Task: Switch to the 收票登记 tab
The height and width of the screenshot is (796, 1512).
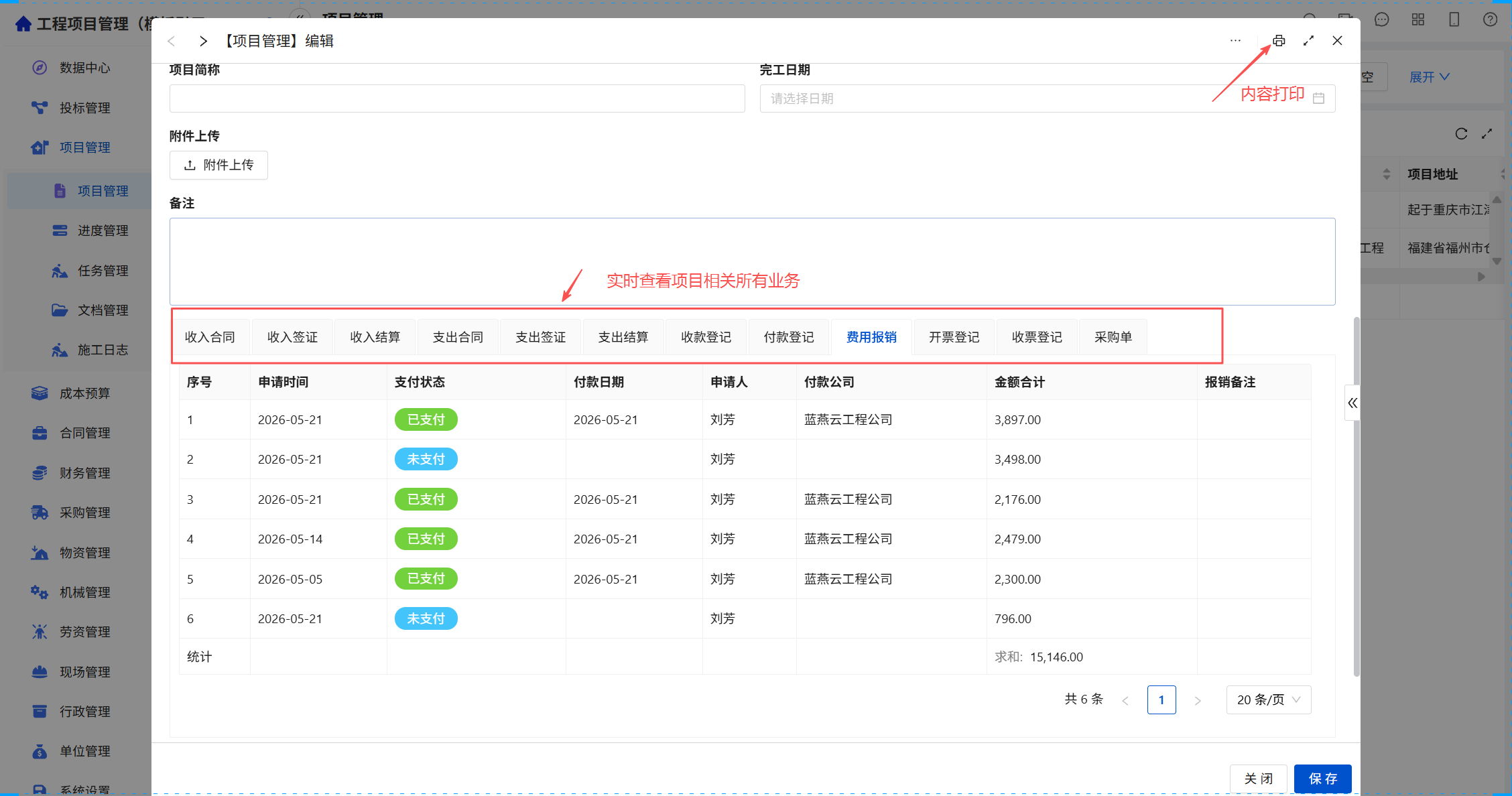Action: point(1037,337)
